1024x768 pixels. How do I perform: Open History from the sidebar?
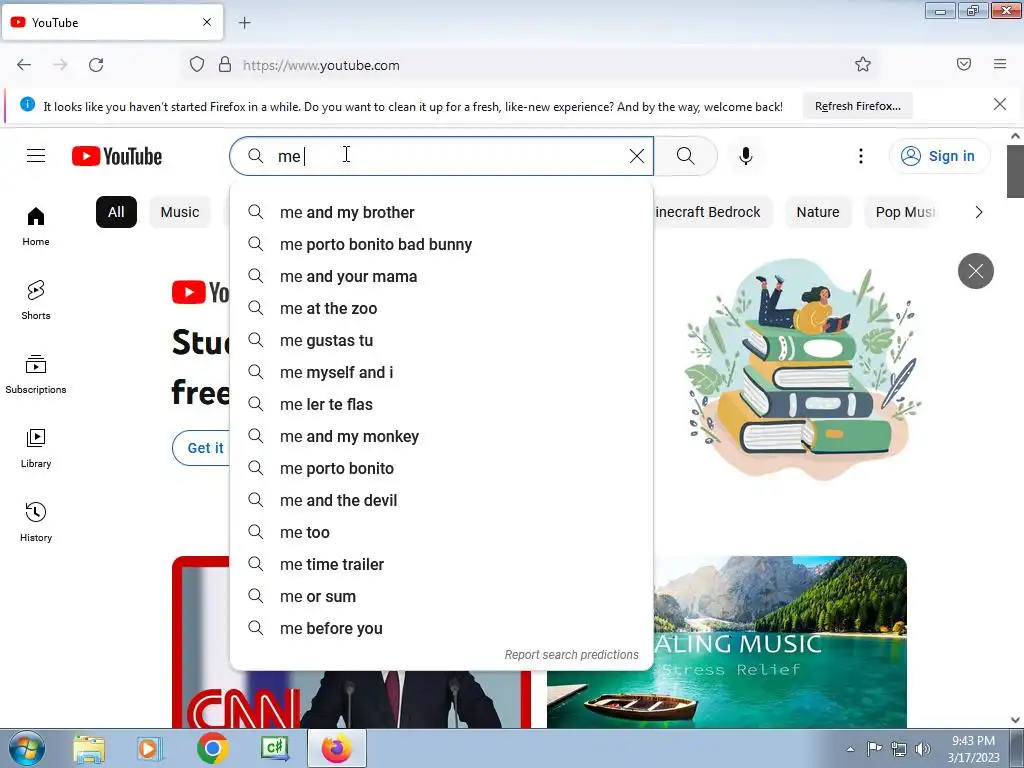click(36, 522)
